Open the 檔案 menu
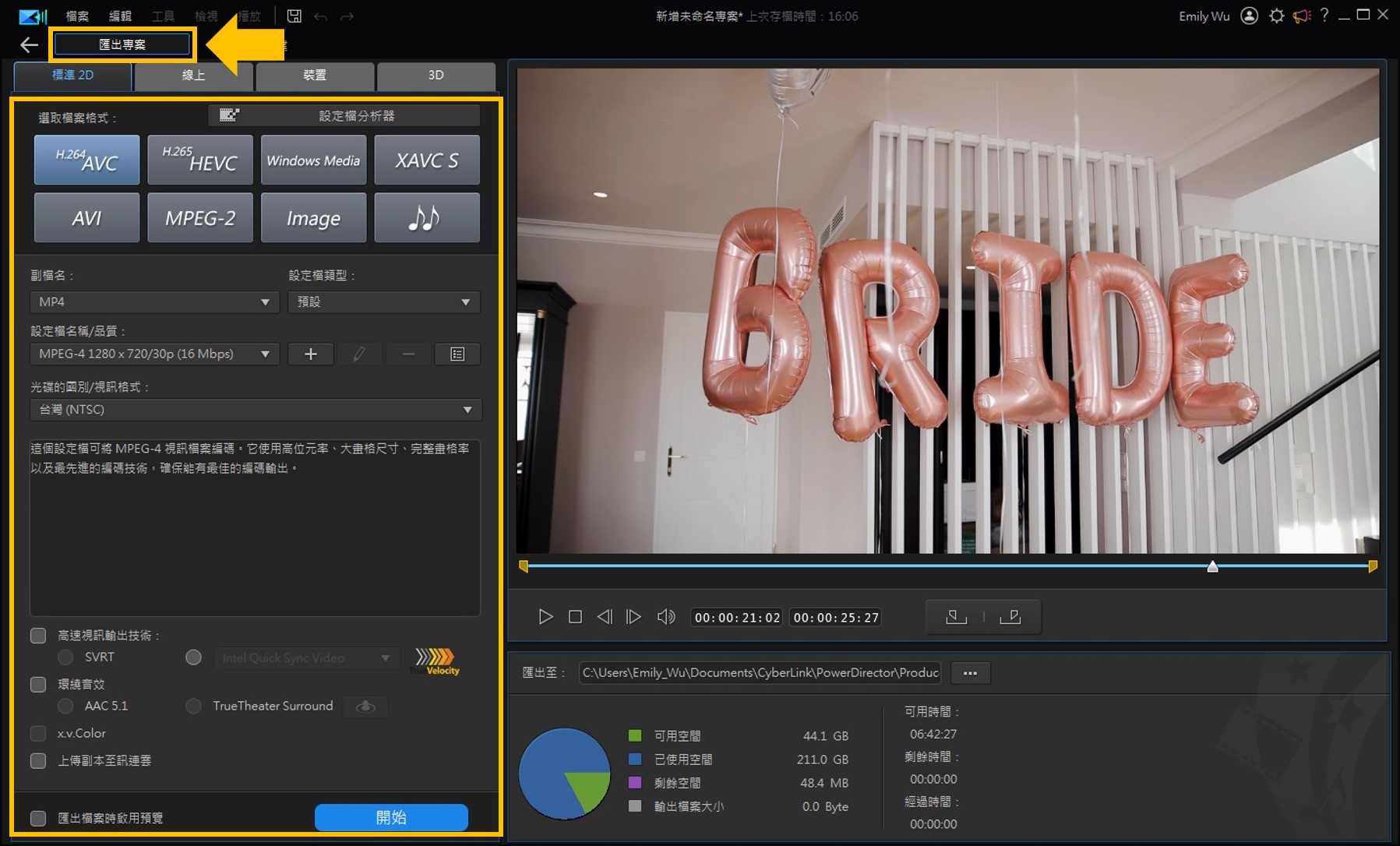 coord(76,16)
